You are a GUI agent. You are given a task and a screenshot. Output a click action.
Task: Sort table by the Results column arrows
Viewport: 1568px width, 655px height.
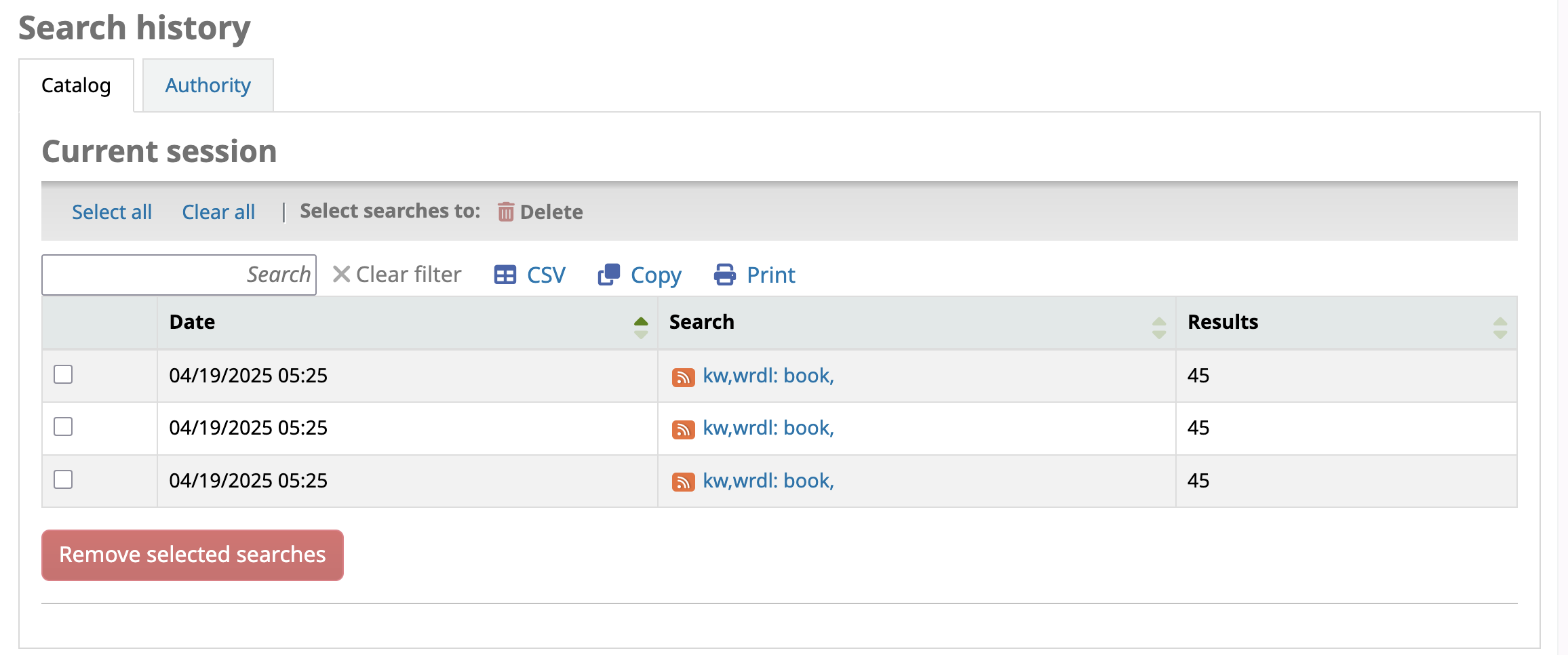click(1500, 327)
